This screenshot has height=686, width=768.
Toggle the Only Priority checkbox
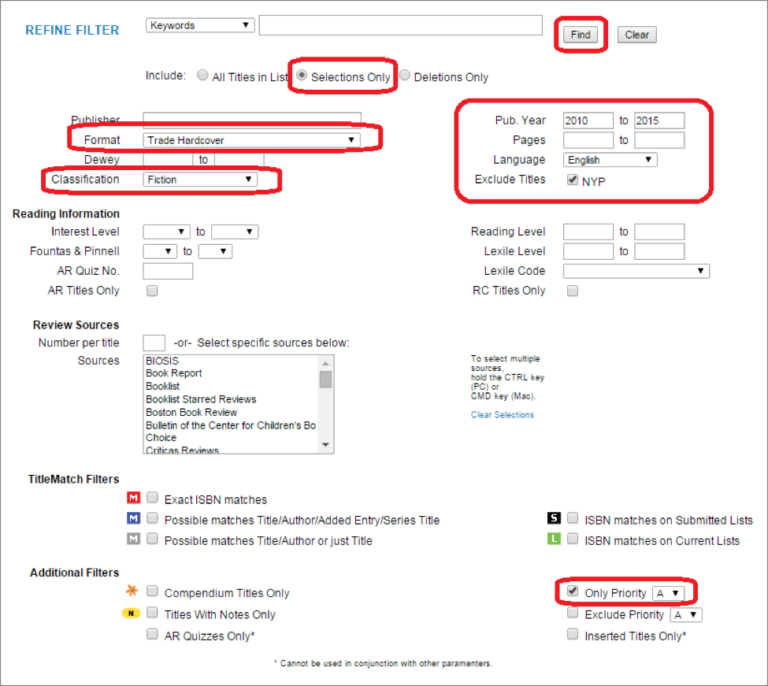pos(572,593)
